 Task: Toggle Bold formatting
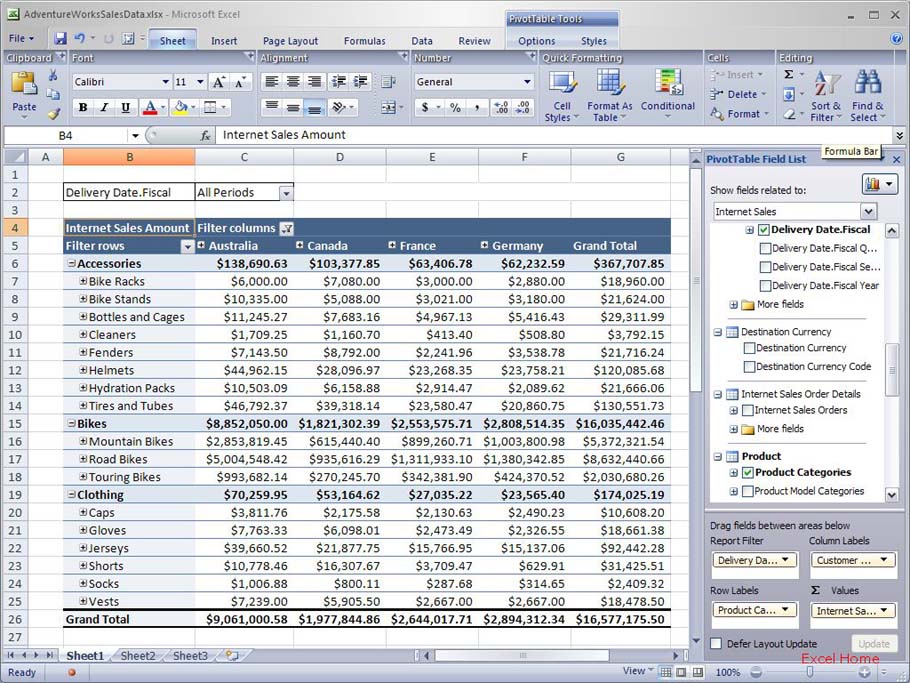83,107
